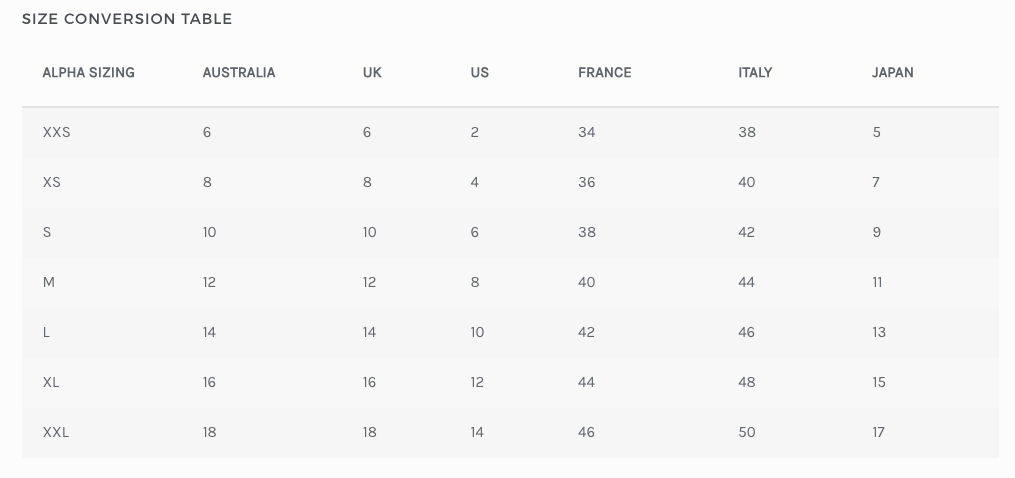Image resolution: width=1015 pixels, height=478 pixels.
Task: Click the Australia value for size M
Action: click(x=209, y=282)
